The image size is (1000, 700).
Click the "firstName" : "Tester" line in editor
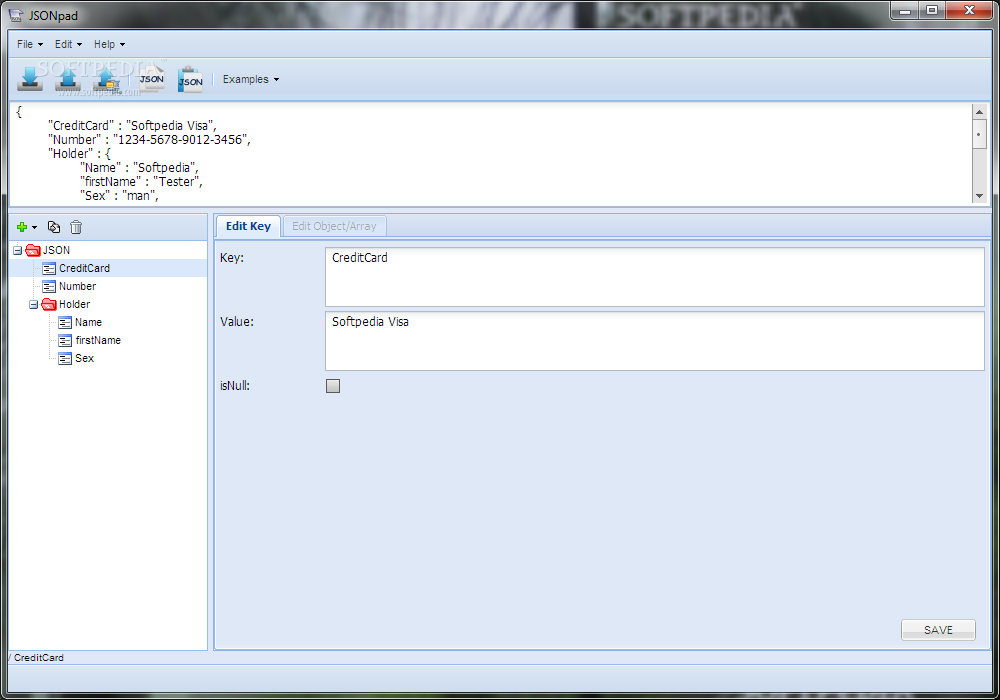click(142, 182)
